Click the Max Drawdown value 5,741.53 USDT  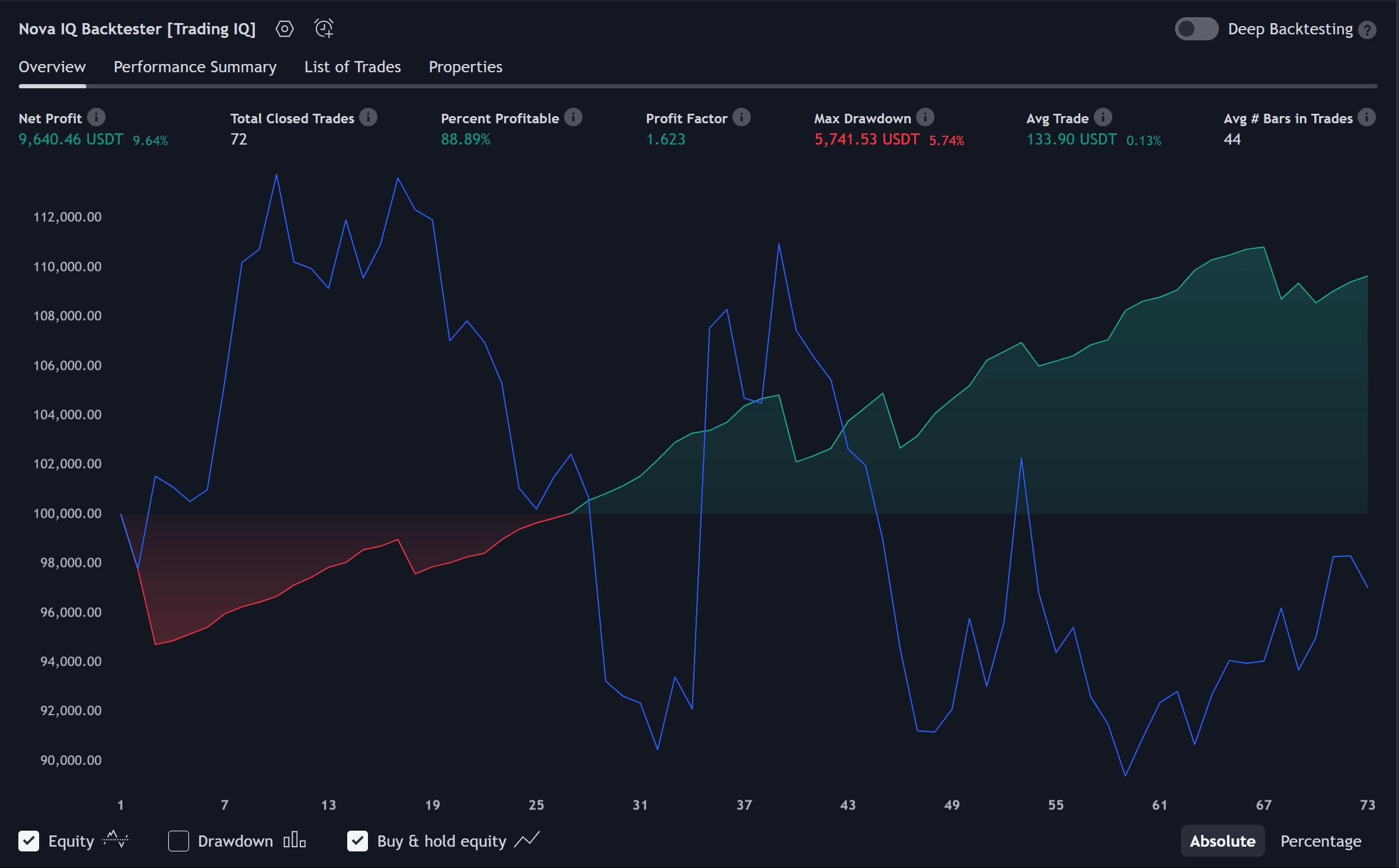867,139
